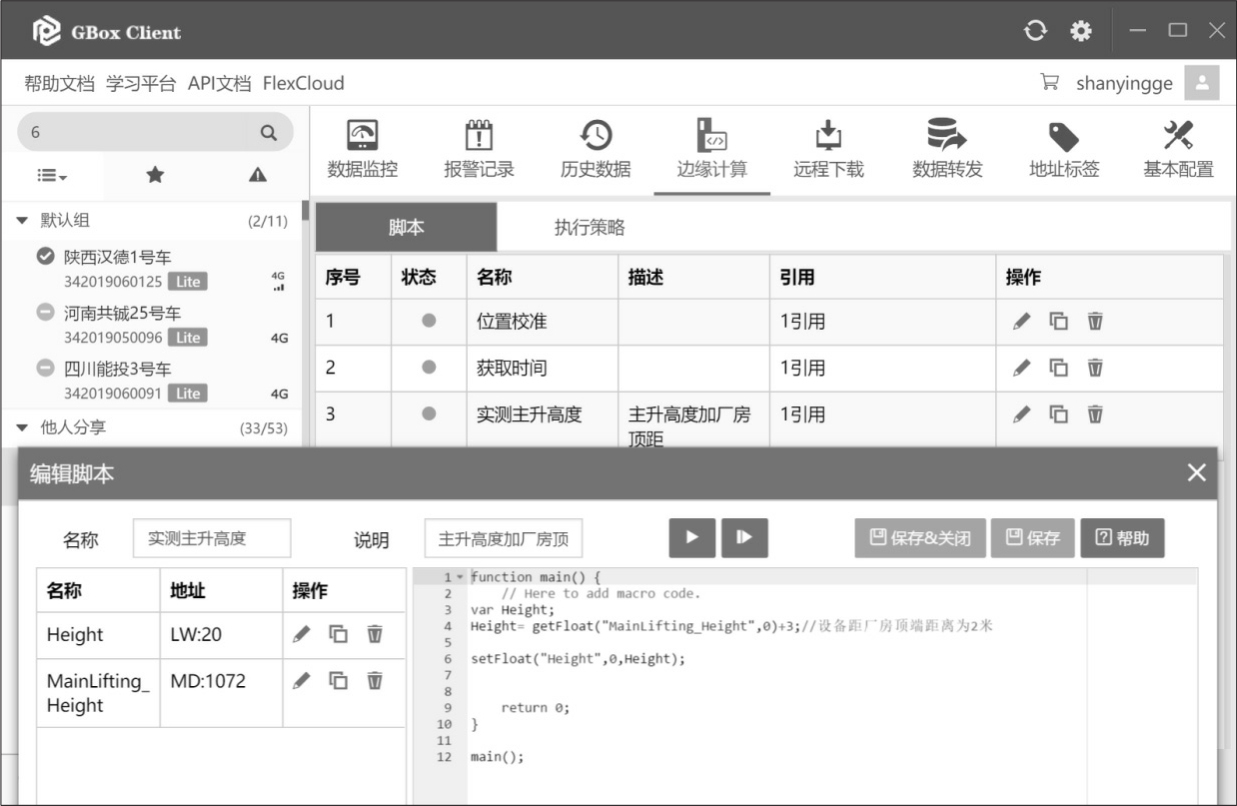
Task: Delete the 获取时间 script row
Action: click(x=1095, y=368)
